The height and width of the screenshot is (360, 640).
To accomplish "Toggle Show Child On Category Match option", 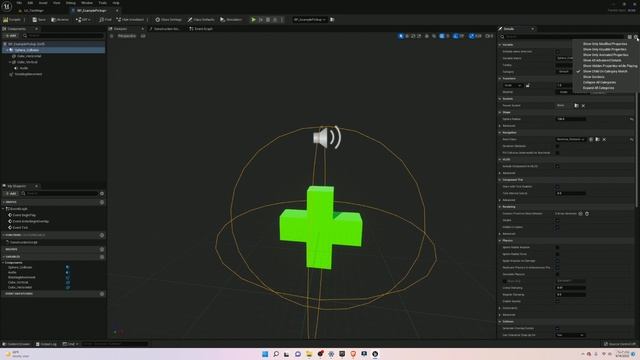I will coord(605,71).
